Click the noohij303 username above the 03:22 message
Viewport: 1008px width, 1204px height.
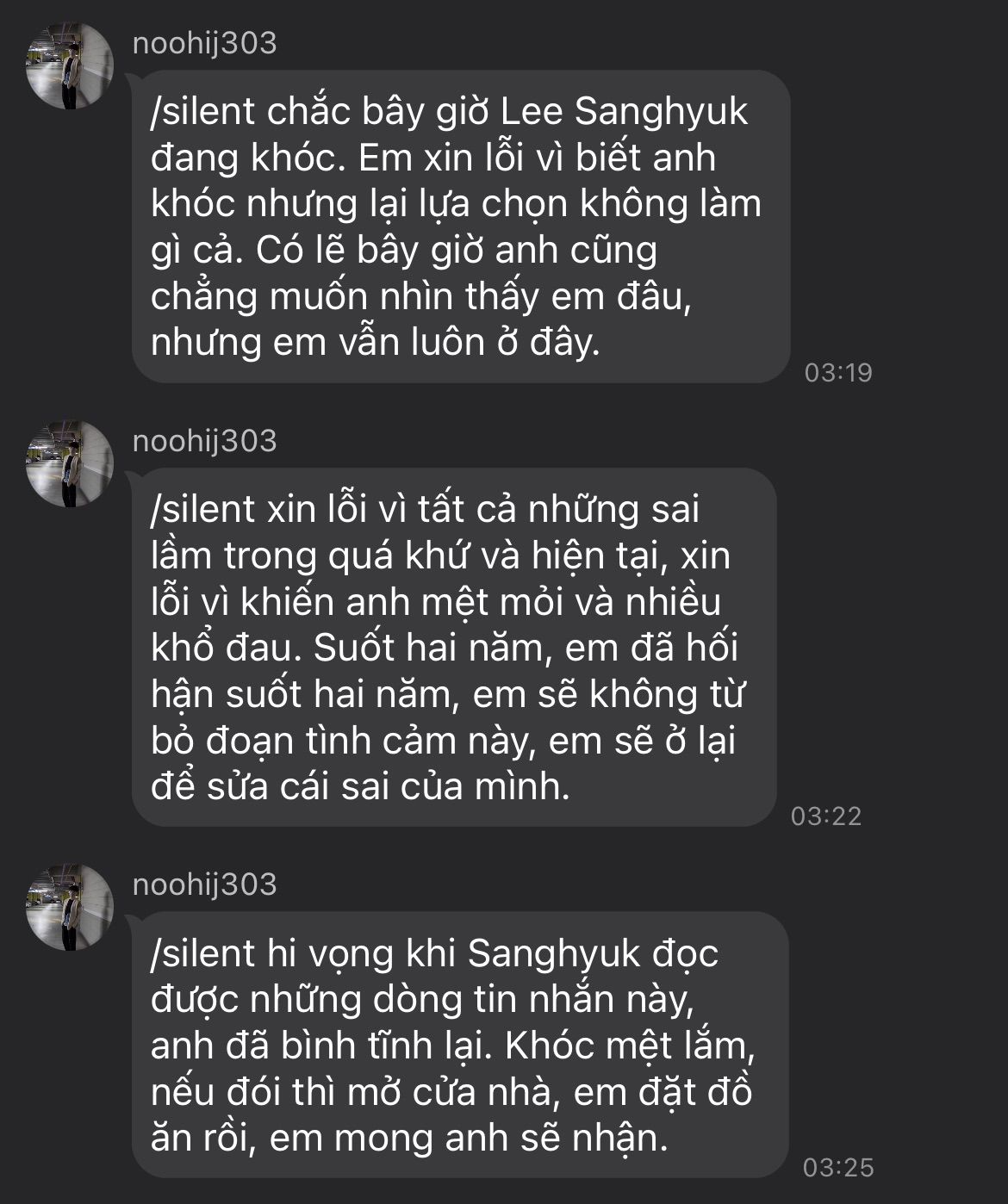pos(205,441)
